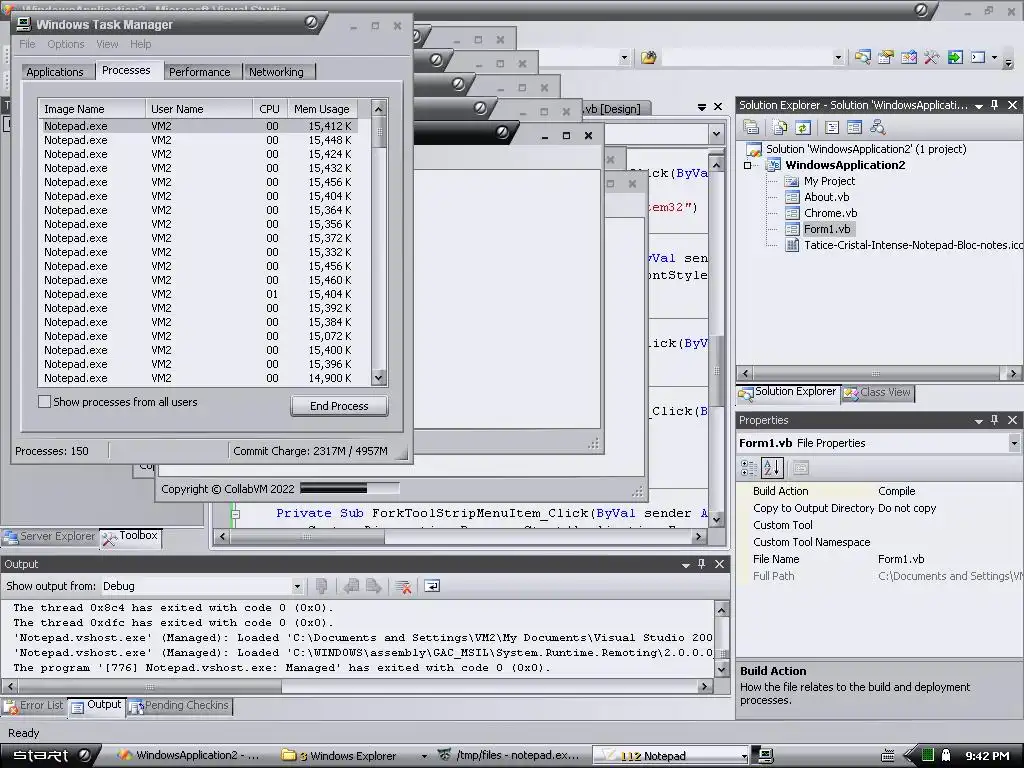Open Task Manager Options menu
This screenshot has height=768, width=1024.
click(x=65, y=44)
